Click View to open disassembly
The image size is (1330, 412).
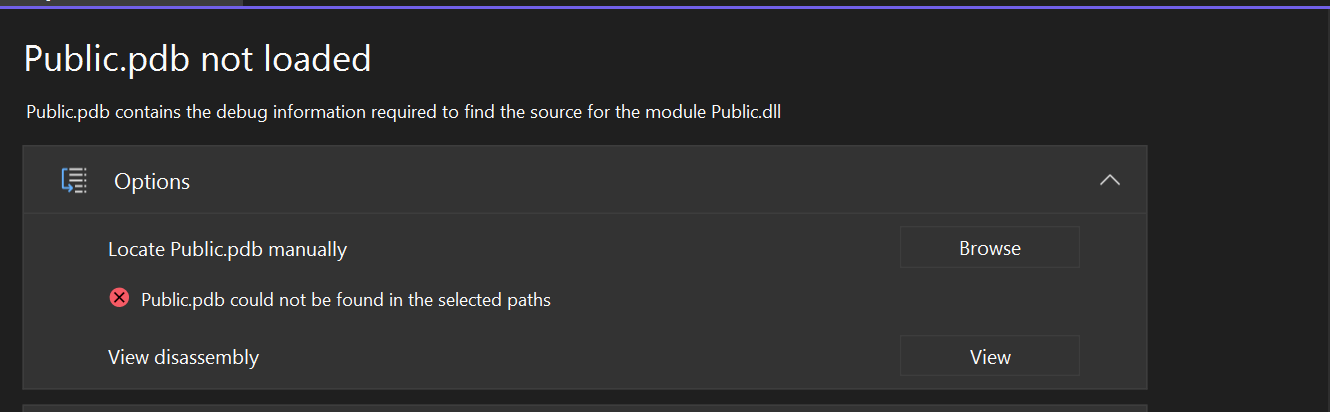coord(989,357)
